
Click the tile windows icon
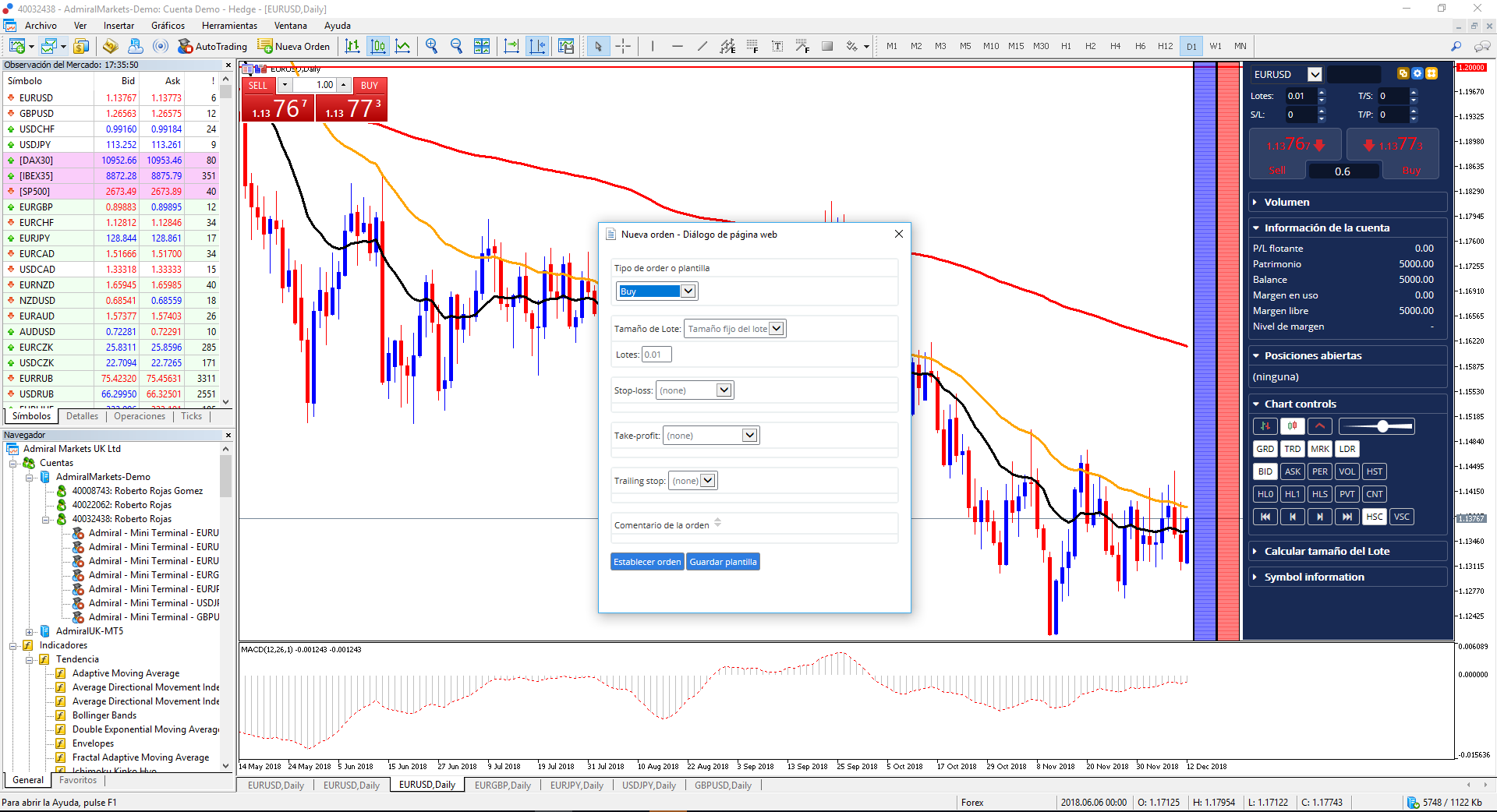tap(482, 46)
